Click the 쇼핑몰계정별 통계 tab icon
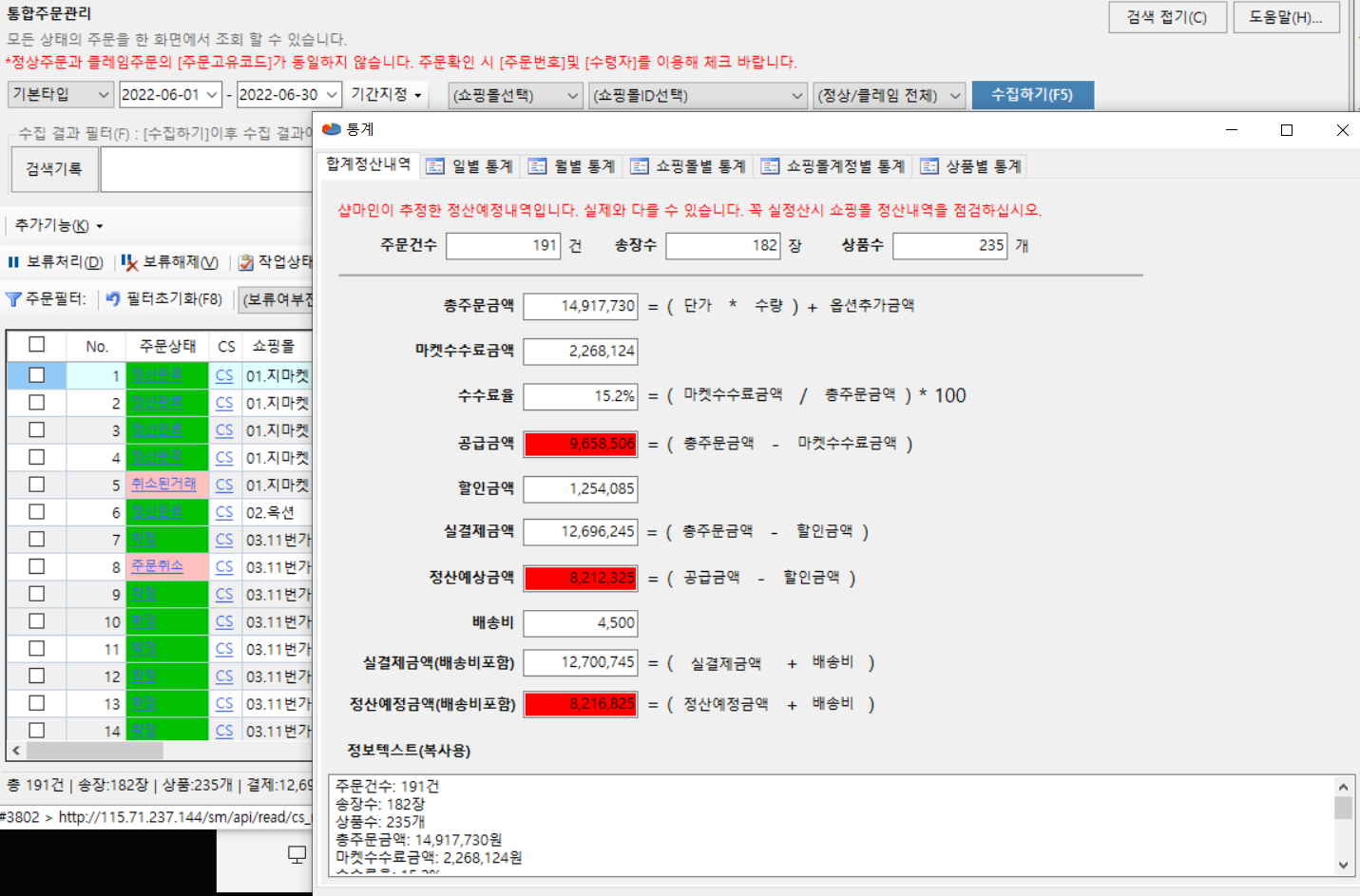 tap(770, 166)
